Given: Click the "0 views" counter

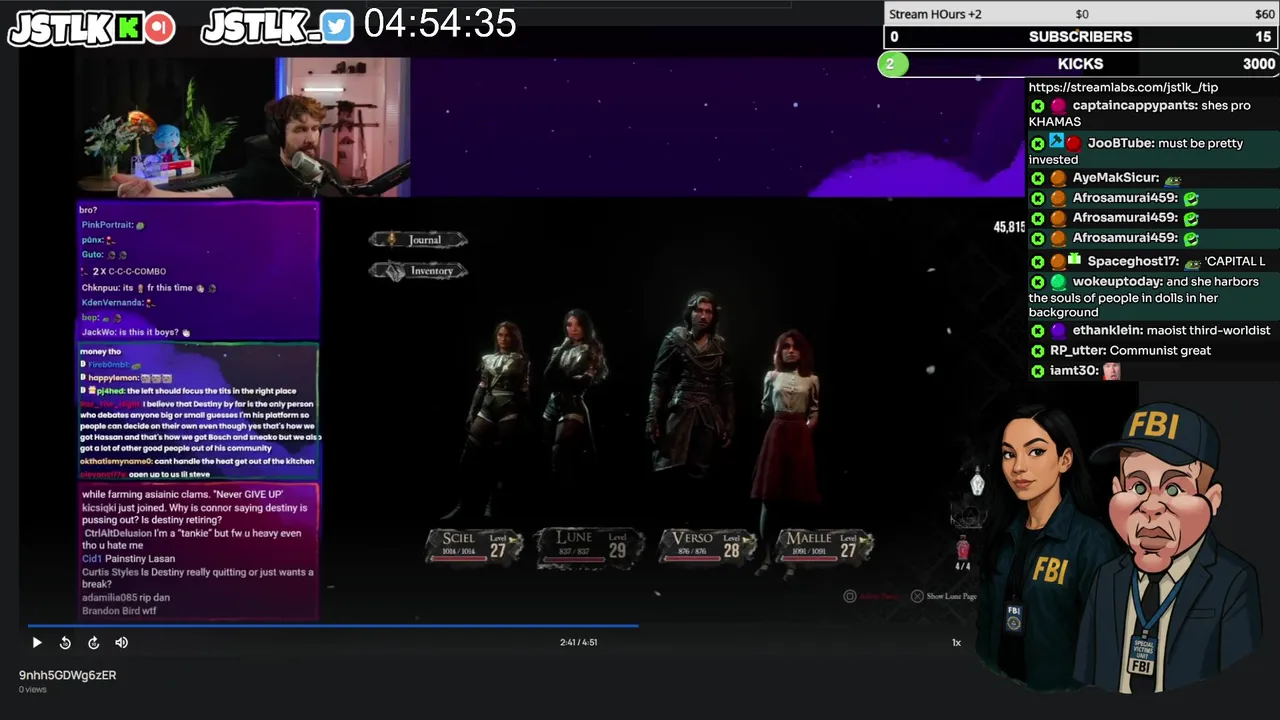Looking at the screenshot, I should tap(33, 689).
